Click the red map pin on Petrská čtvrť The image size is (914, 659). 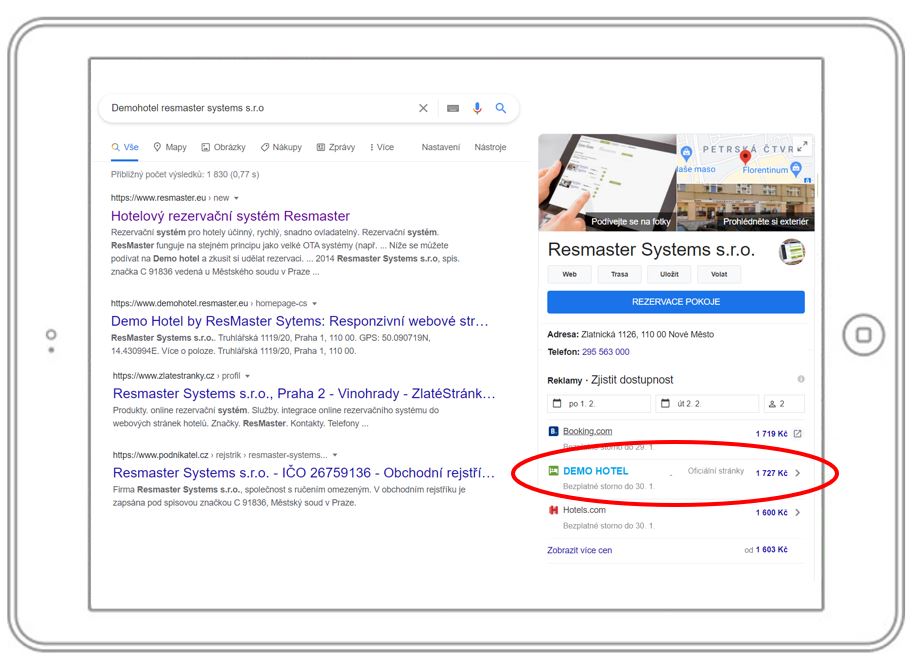click(x=745, y=157)
